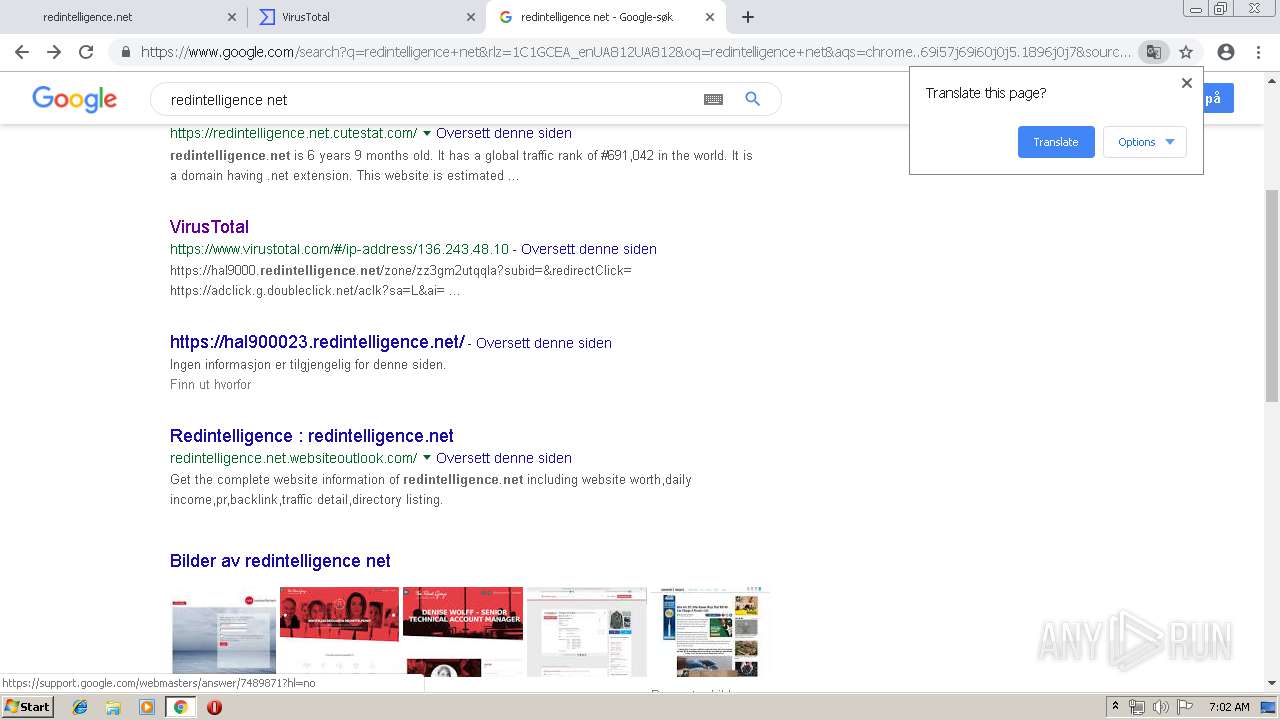Open the translate page icon in address bar
1280x720 pixels.
click(1154, 52)
